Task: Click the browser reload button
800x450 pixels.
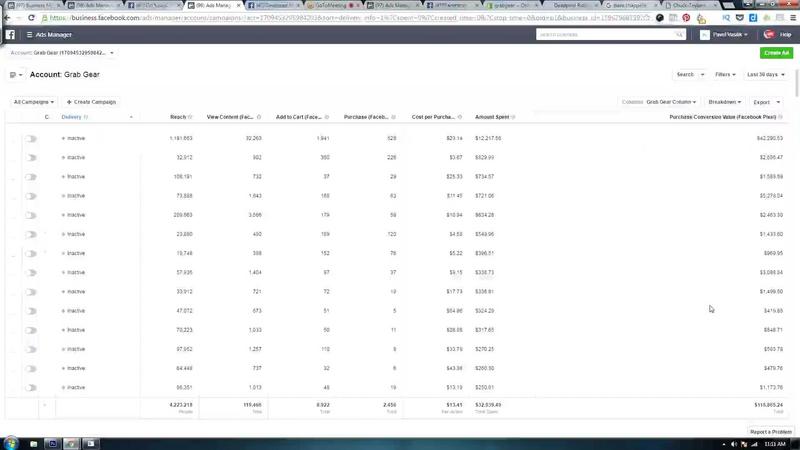Action: [31, 18]
